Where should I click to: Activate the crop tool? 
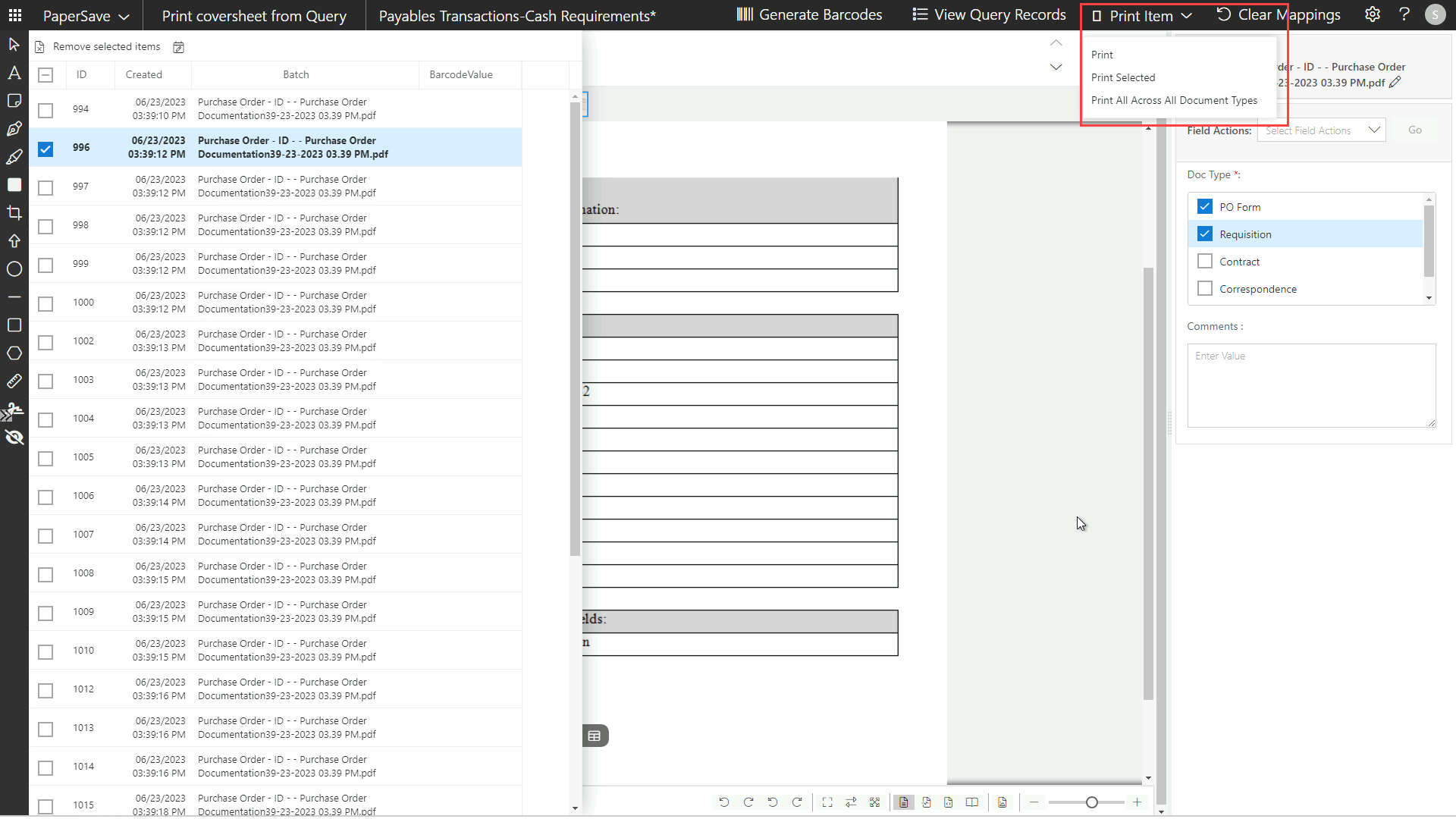[x=14, y=213]
